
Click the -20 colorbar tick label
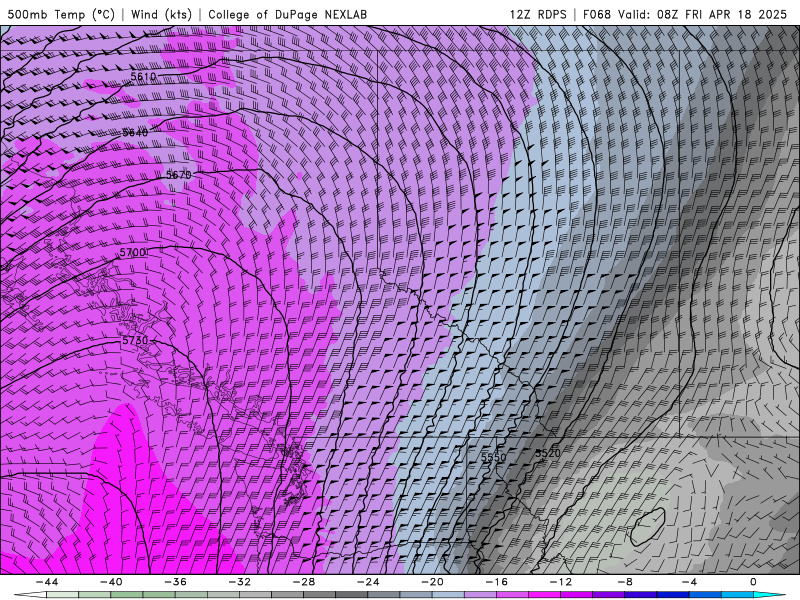click(x=432, y=582)
